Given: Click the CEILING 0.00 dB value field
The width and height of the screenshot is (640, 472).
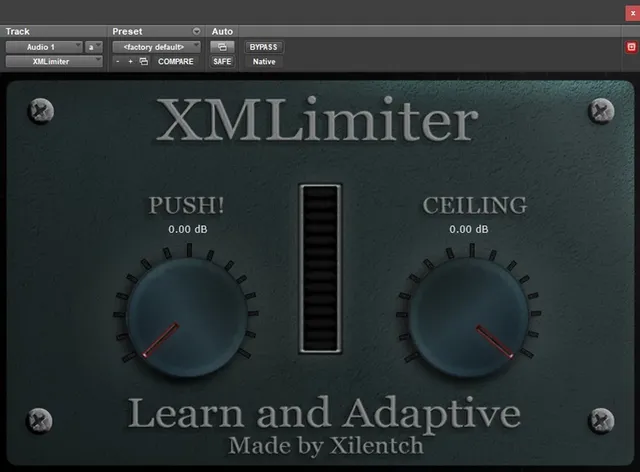Looking at the screenshot, I should 468,230.
